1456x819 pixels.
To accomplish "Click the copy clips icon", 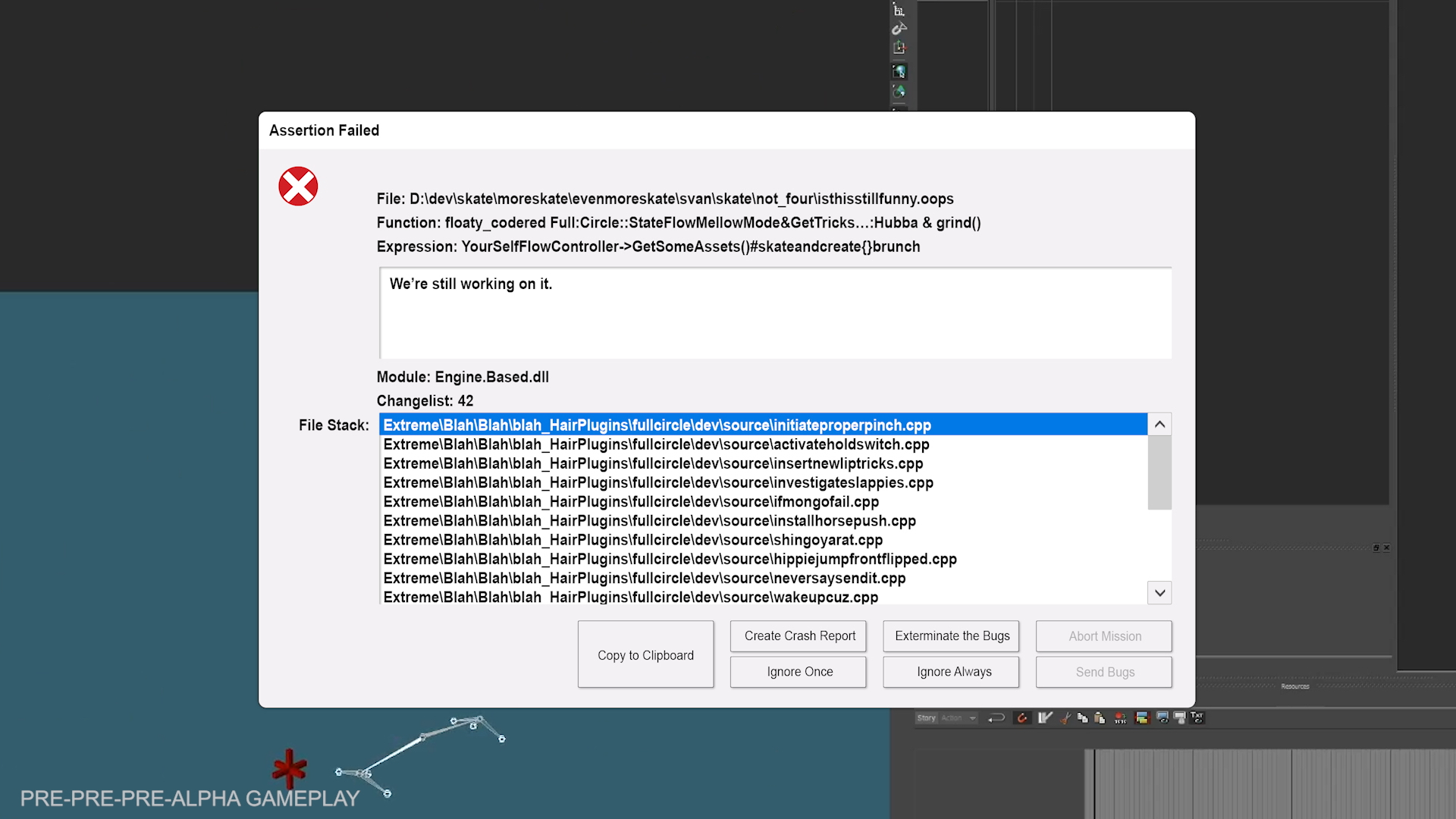I will click(1083, 718).
